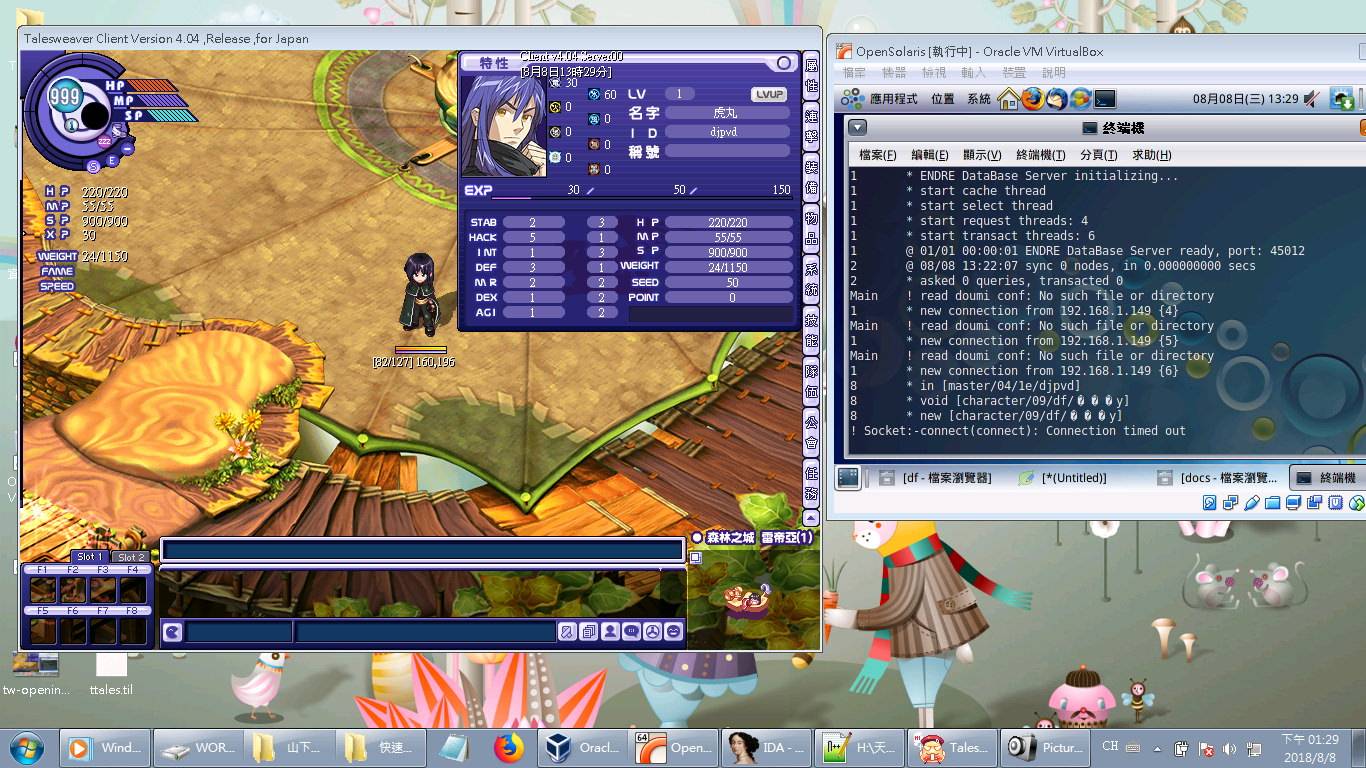This screenshot has width=1366, height=768.
Task: Click VirtualBox hard disk activity status icon
Action: (x=1209, y=503)
